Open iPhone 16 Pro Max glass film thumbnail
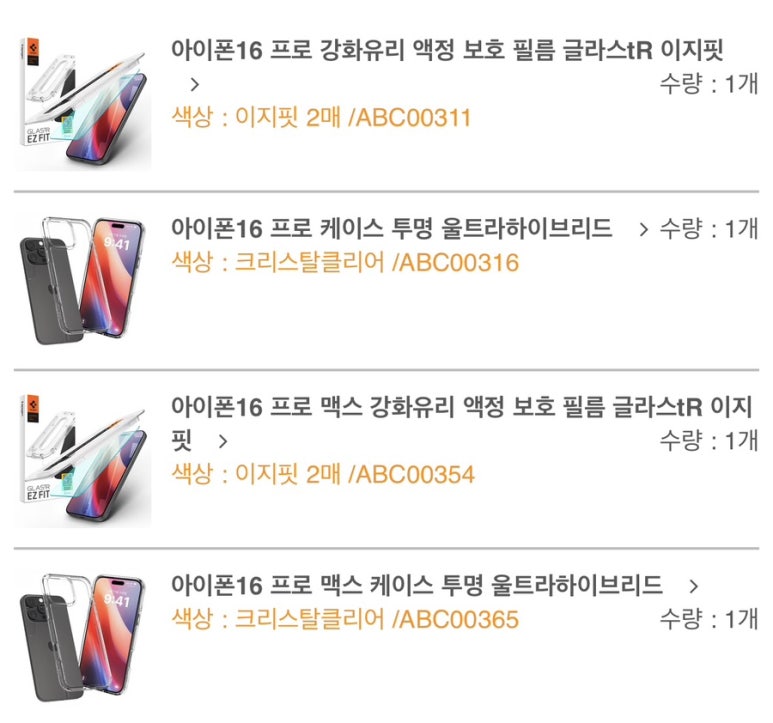The image size is (773, 723). coord(83,460)
